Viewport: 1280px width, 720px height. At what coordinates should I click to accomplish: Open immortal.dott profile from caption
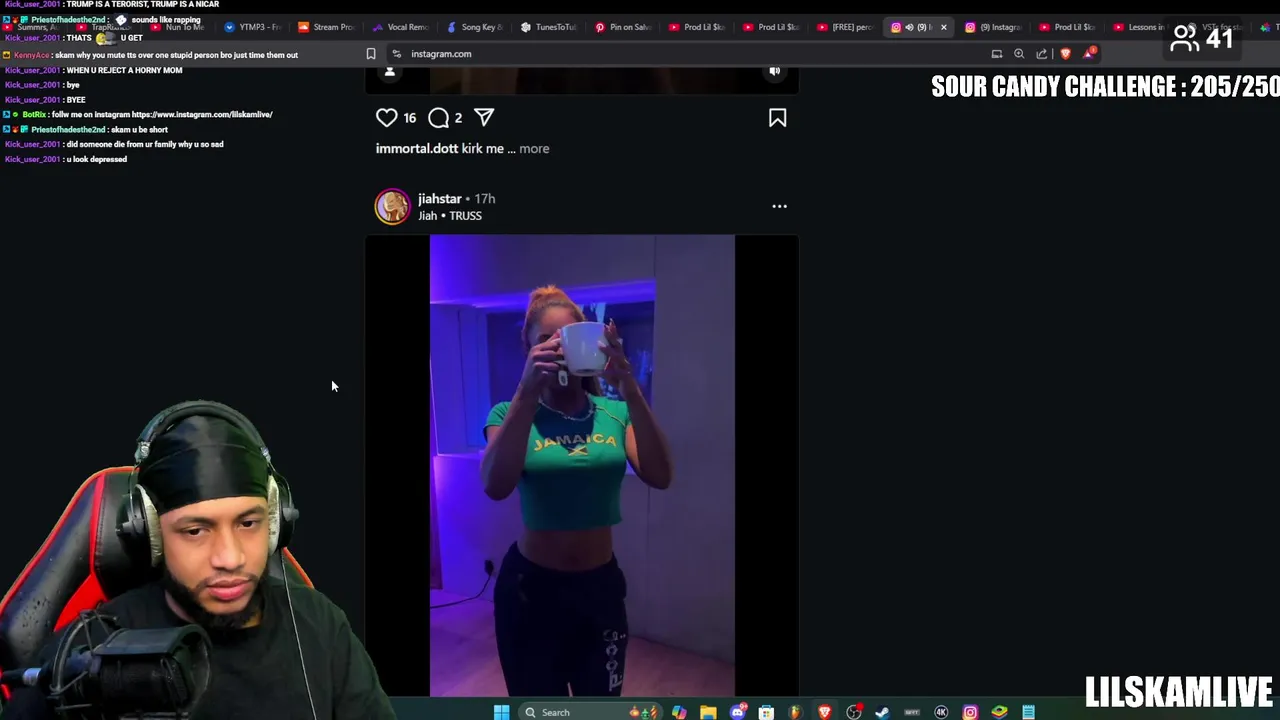click(417, 148)
